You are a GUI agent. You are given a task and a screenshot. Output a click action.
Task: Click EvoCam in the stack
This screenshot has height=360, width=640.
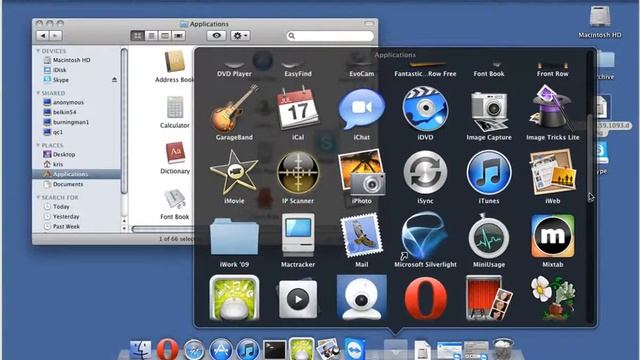[361, 73]
